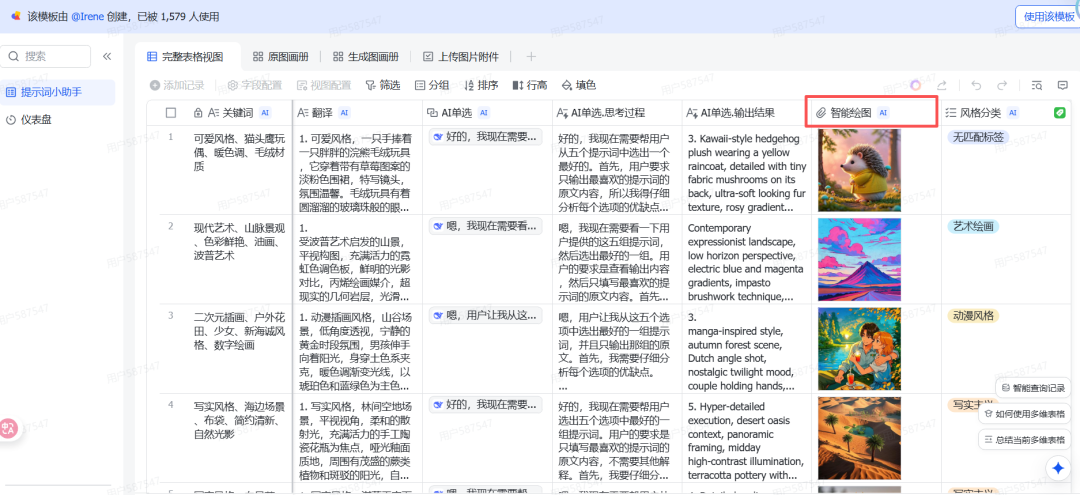Click the 总结当前多维表格 button
Image resolution: width=1080 pixels, height=495 pixels.
pos(1025,439)
